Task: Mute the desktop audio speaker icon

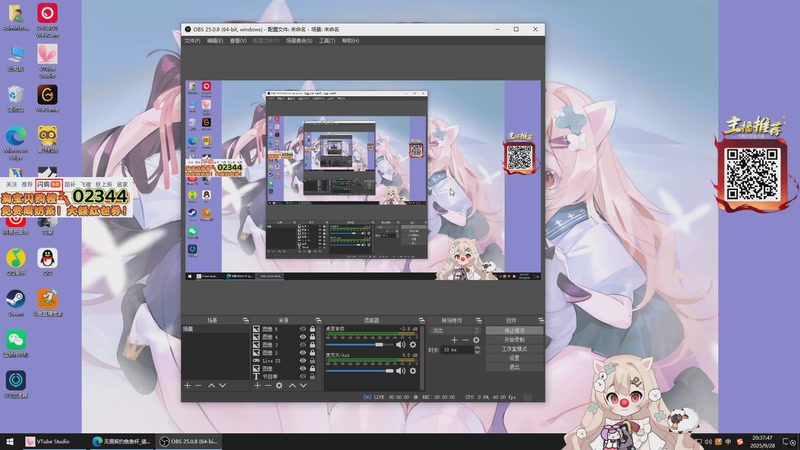Action: click(401, 345)
